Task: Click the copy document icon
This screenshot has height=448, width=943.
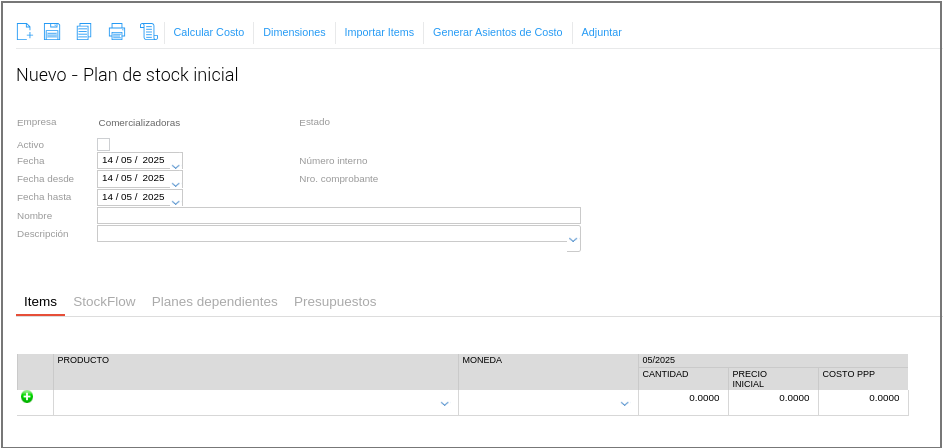Action: pyautogui.click(x=84, y=32)
